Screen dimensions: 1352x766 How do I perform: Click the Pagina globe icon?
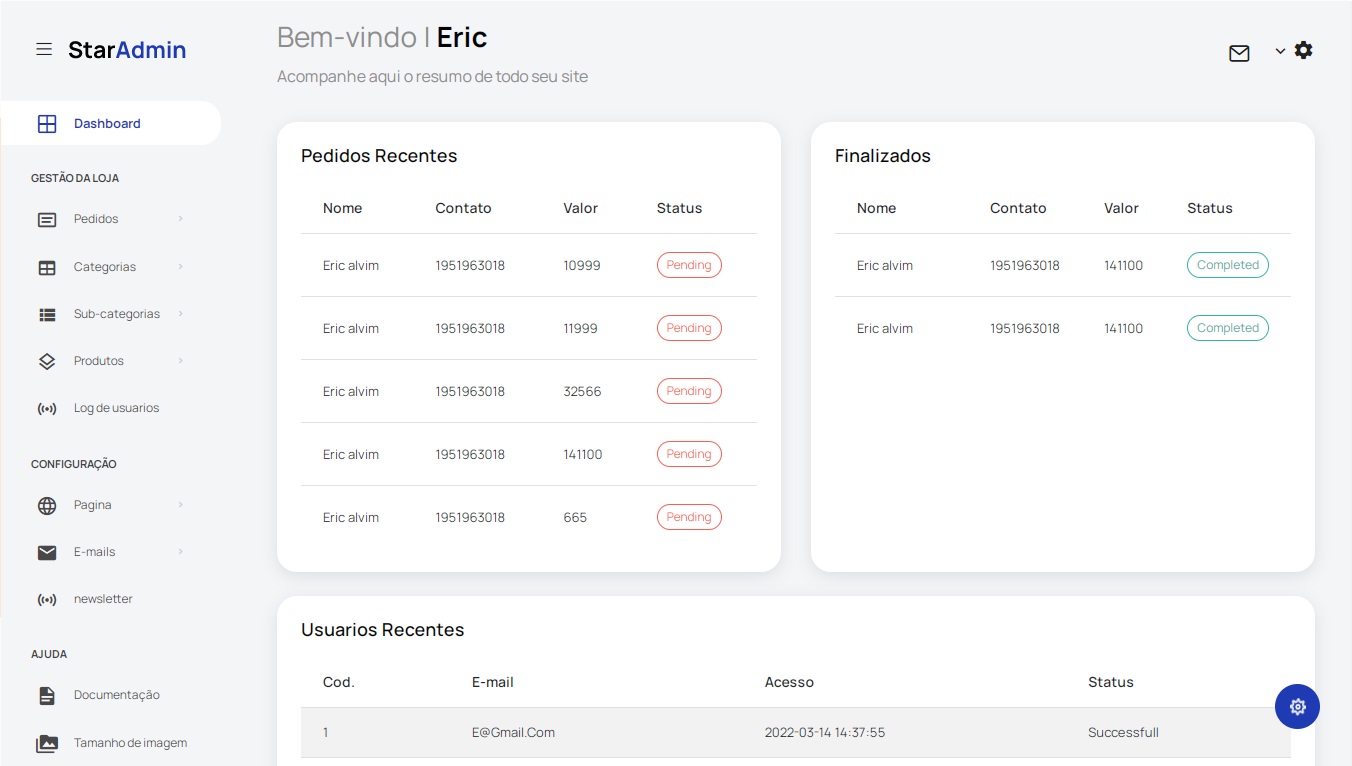47,505
